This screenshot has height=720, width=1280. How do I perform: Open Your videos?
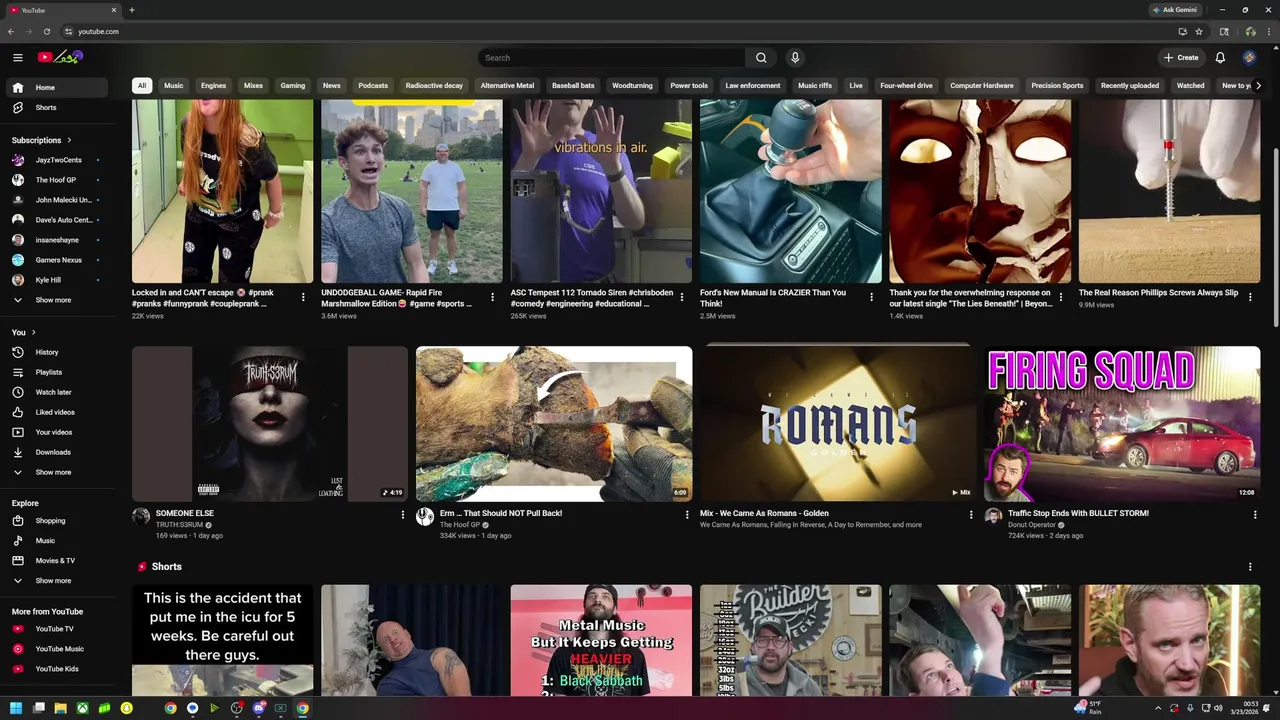[x=54, y=432]
